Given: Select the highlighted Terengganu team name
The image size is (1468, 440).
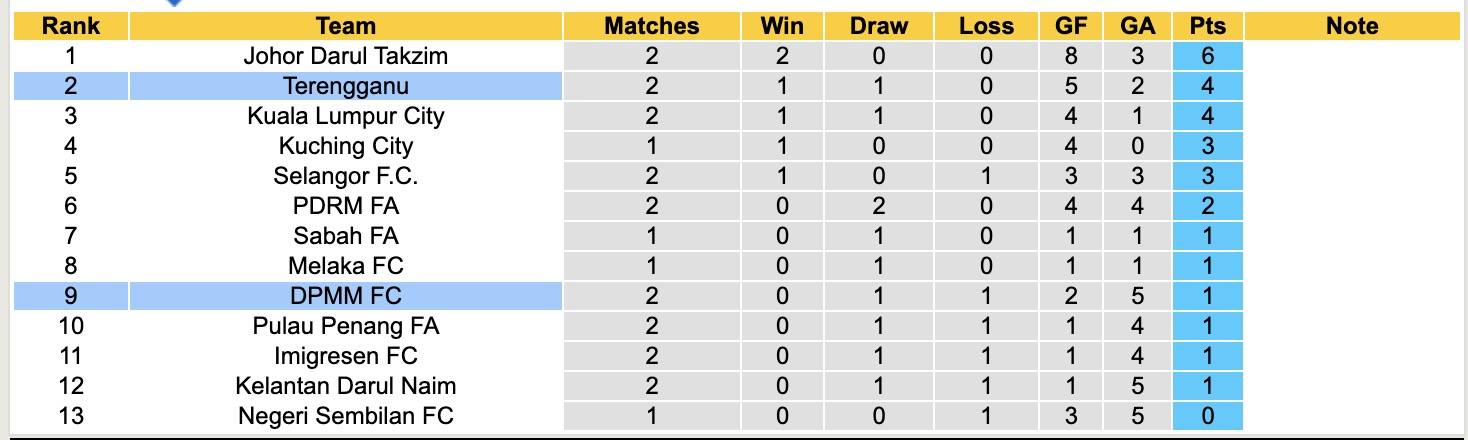Looking at the screenshot, I should 345,86.
